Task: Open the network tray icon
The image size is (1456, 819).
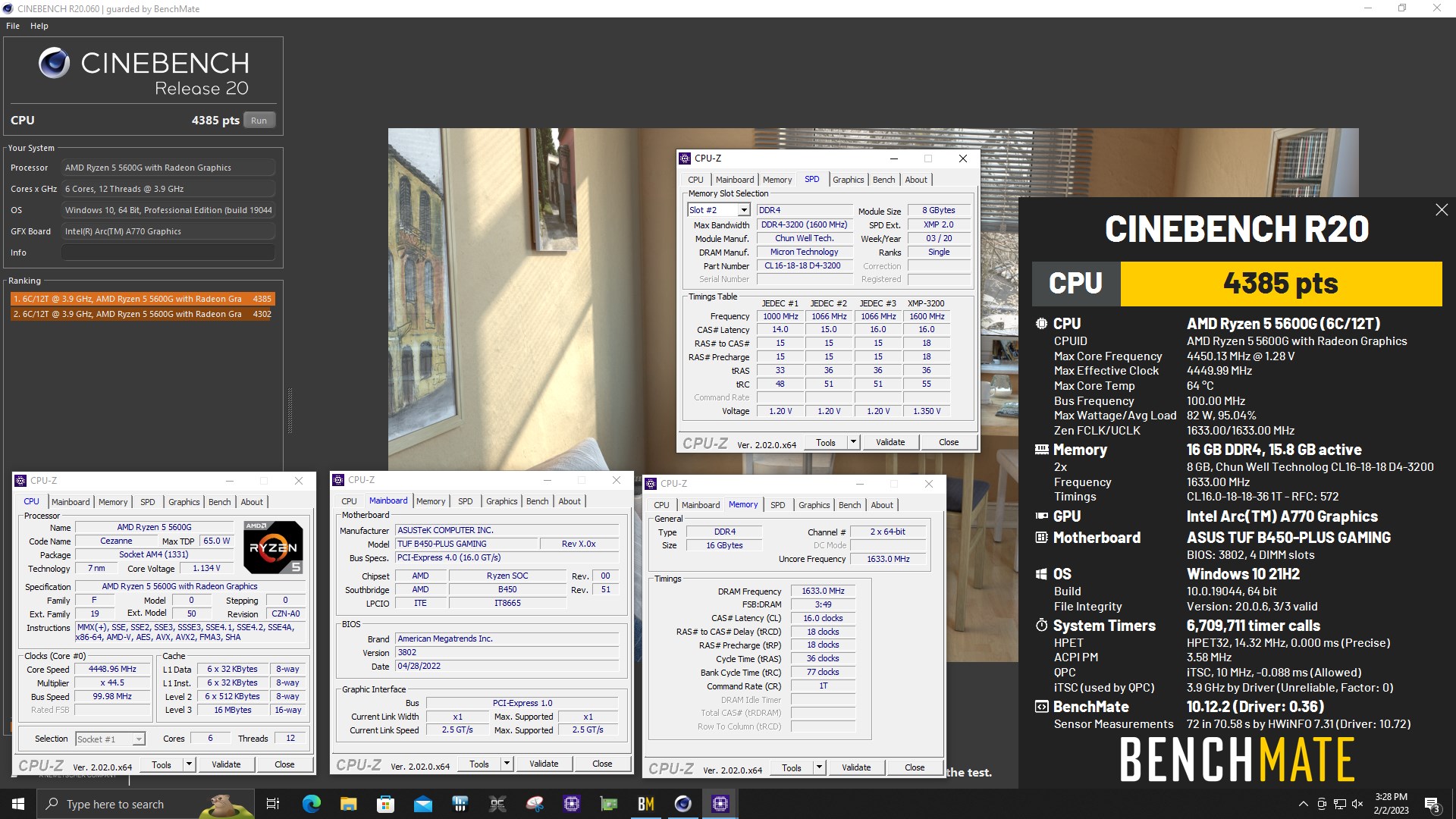Action: coord(1339,804)
